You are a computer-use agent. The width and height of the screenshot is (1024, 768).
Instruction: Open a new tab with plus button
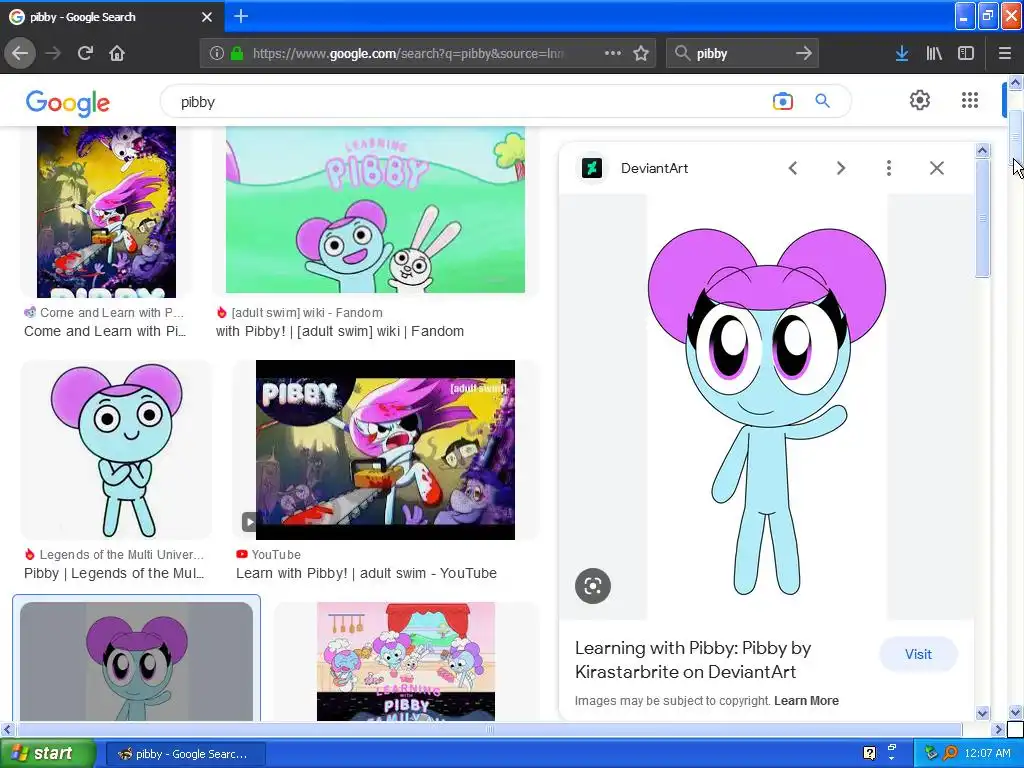[x=241, y=16]
